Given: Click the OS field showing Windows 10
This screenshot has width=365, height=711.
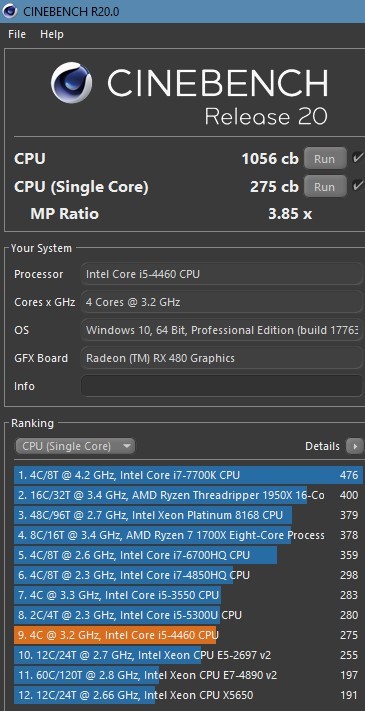Looking at the screenshot, I should 222,330.
